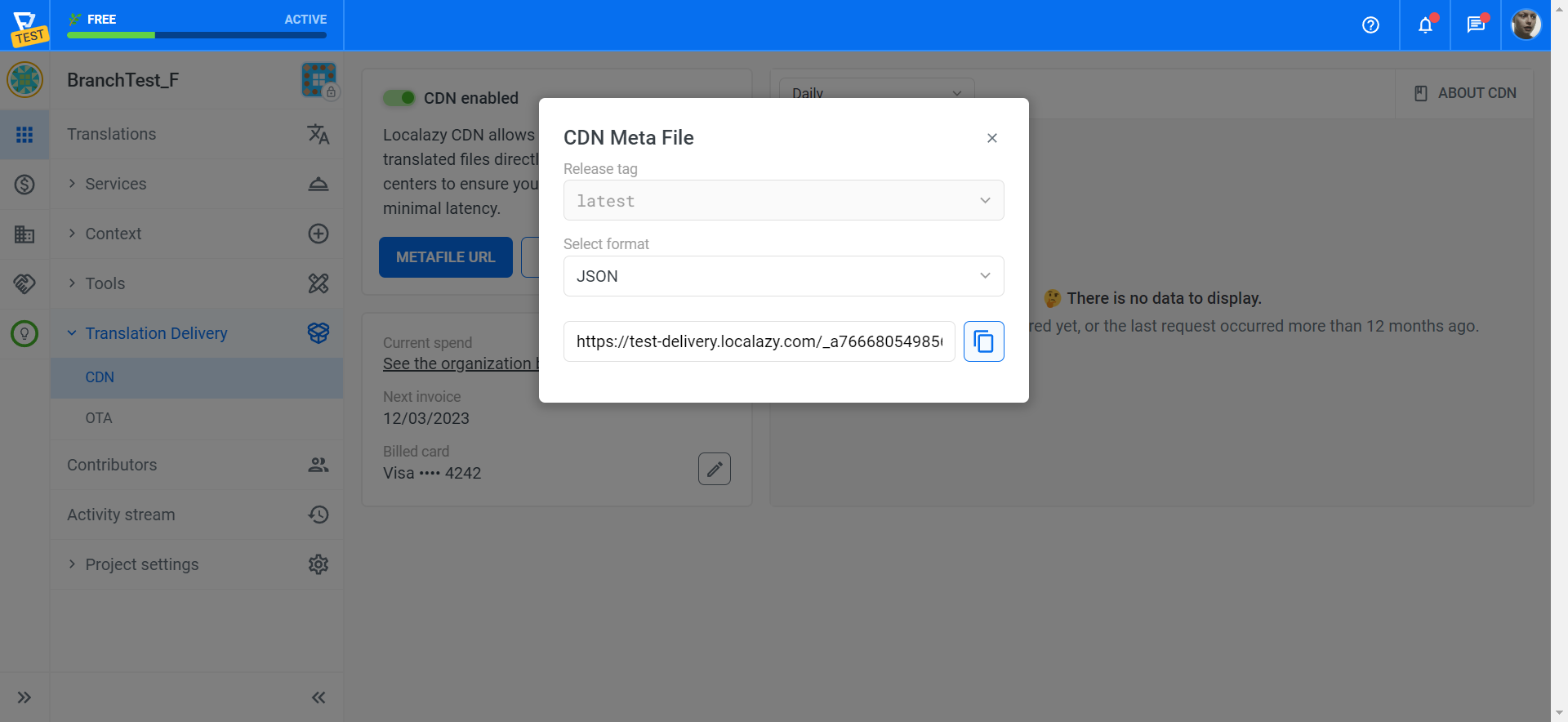1568x722 pixels.
Task: Open notifications bell icon
Action: (x=1425, y=25)
